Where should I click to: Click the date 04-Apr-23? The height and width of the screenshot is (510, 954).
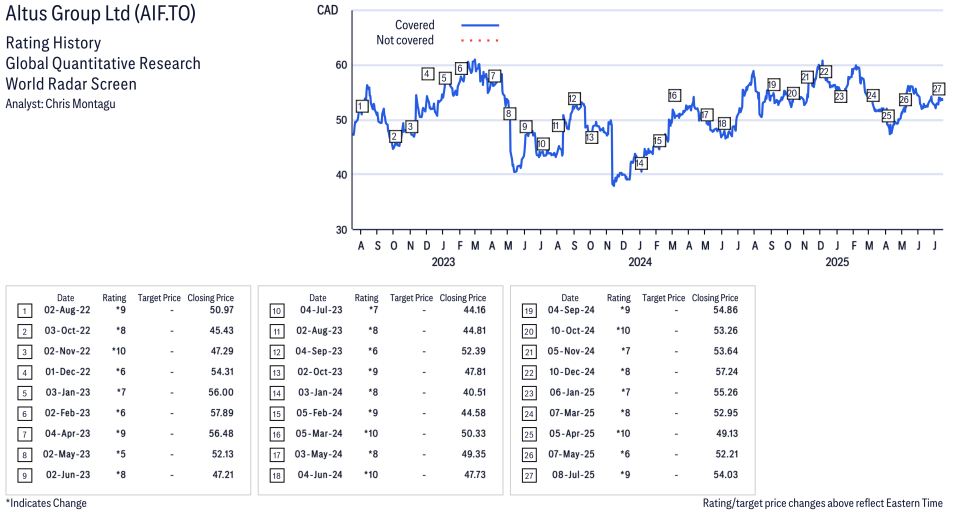[68, 433]
